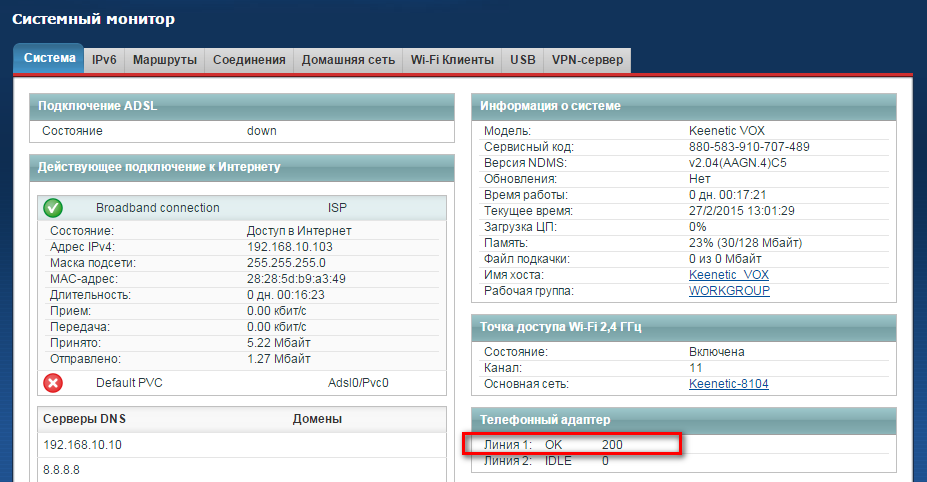Open the WORKGROUP link
The height and width of the screenshot is (482, 927).
[x=729, y=290]
